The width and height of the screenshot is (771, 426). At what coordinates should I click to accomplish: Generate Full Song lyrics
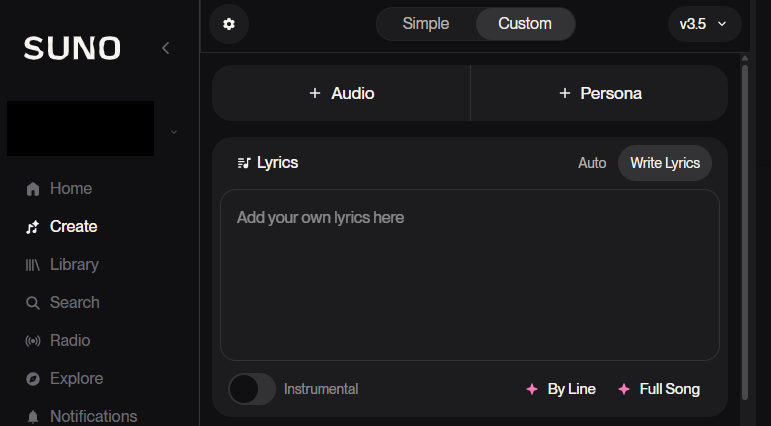[659, 389]
